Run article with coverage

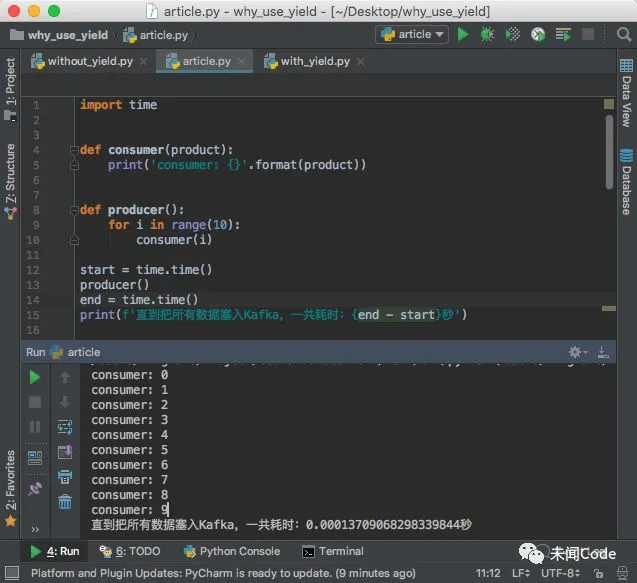point(513,35)
